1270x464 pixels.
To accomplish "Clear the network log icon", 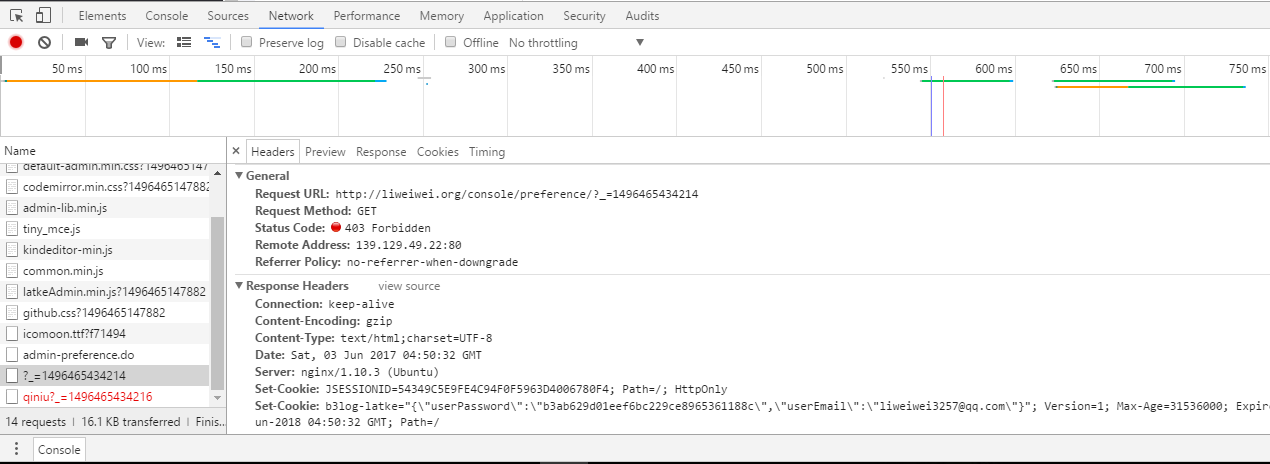I will 44,42.
